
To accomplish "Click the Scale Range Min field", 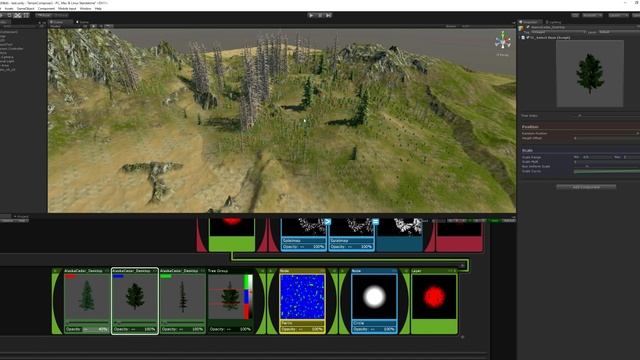I will click(x=596, y=157).
